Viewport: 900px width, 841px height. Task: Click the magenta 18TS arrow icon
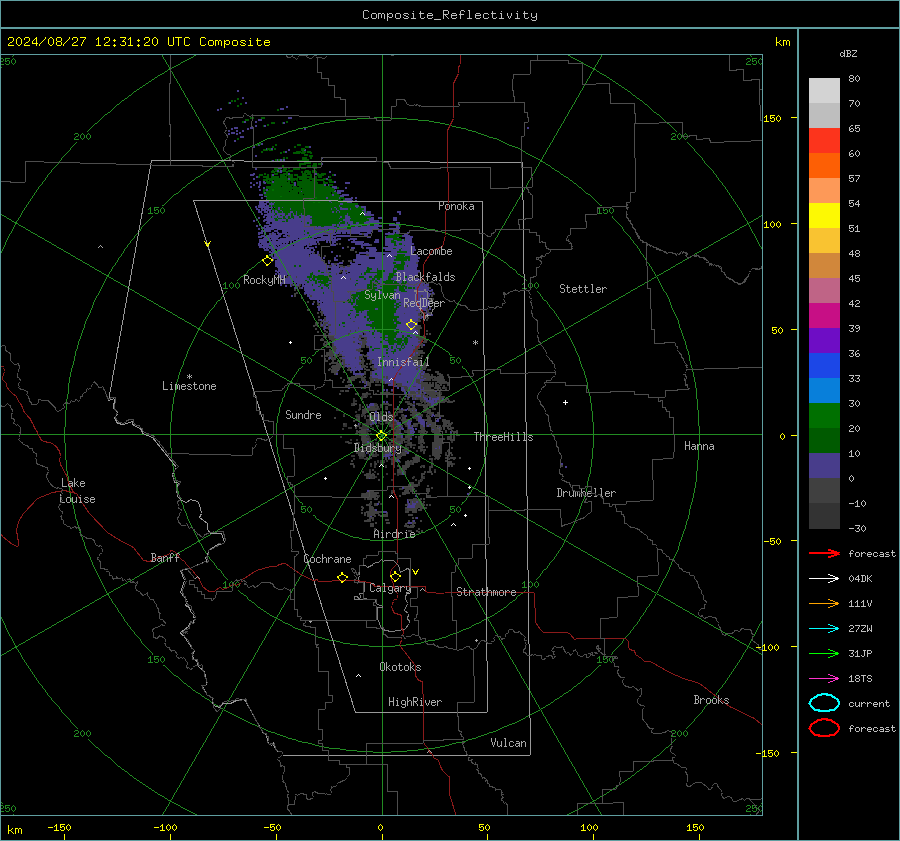[824, 679]
